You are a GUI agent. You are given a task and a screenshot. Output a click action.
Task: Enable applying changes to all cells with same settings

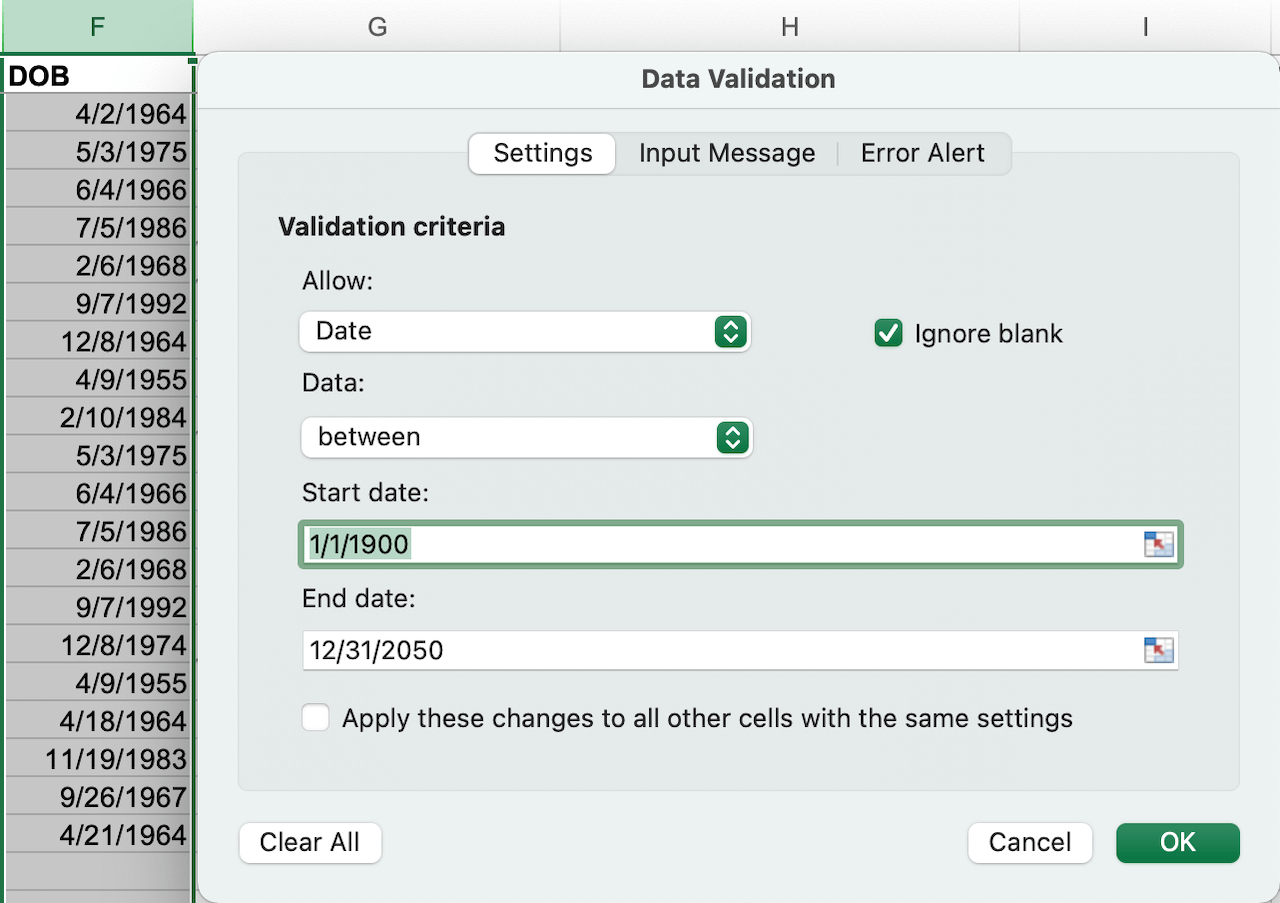coord(315,717)
